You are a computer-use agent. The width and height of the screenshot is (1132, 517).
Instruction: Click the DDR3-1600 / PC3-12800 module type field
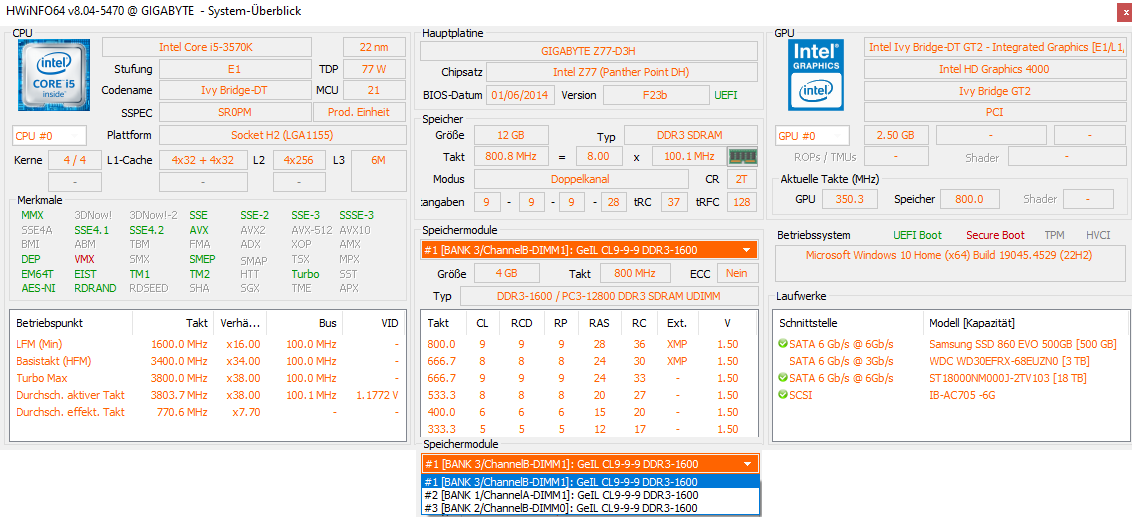tap(609, 297)
